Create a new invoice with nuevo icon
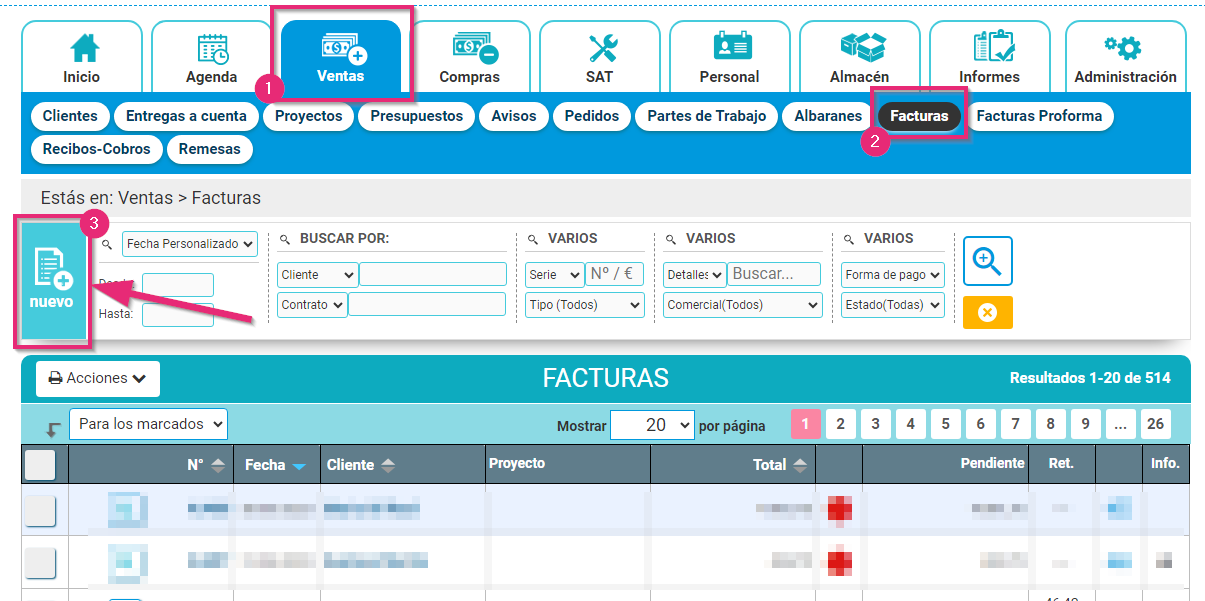 (52, 281)
